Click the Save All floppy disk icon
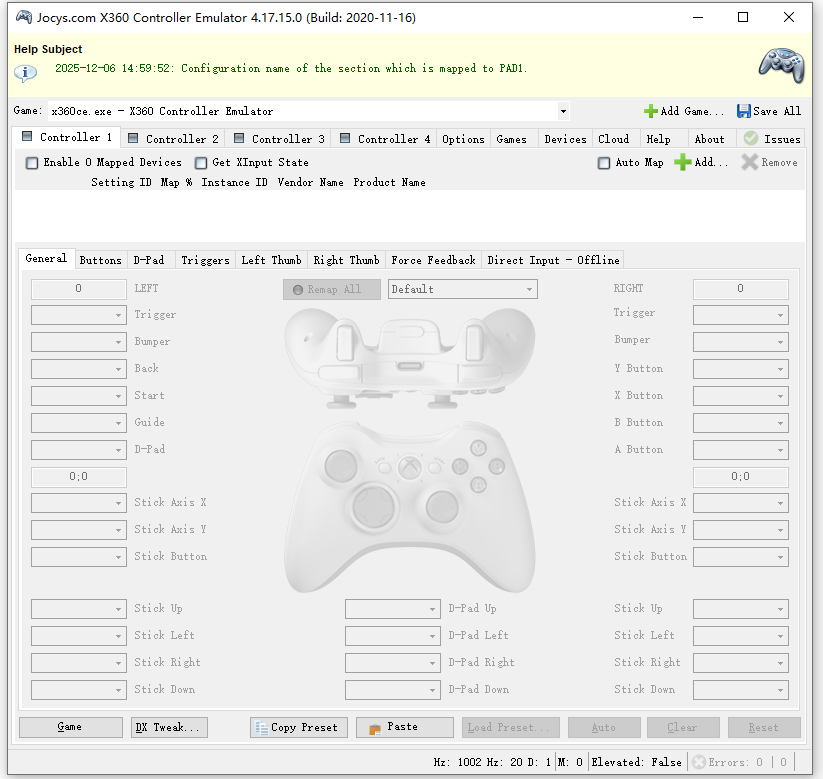The width and height of the screenshot is (823, 779). pos(743,111)
